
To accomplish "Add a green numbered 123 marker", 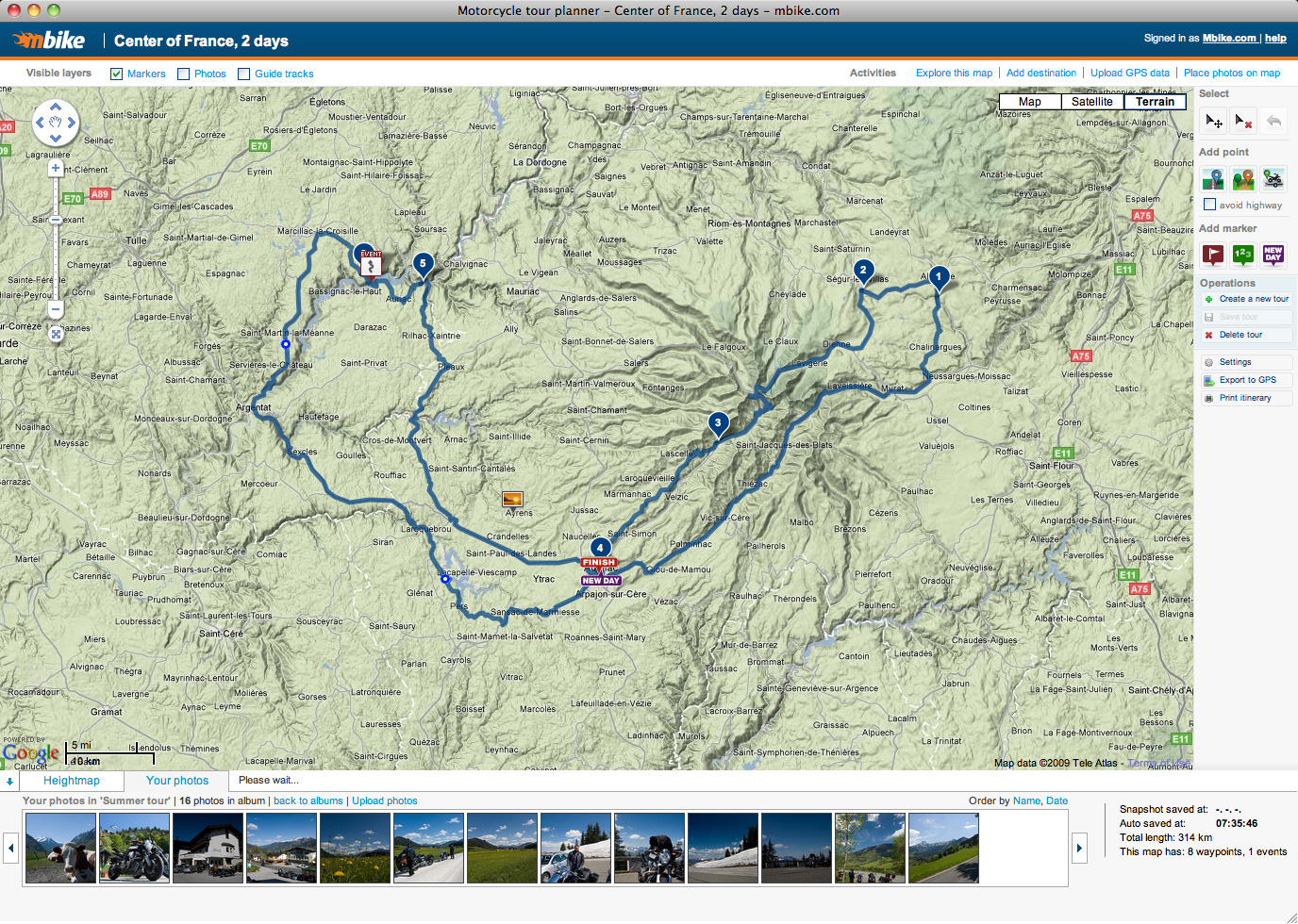I will 1243,254.
